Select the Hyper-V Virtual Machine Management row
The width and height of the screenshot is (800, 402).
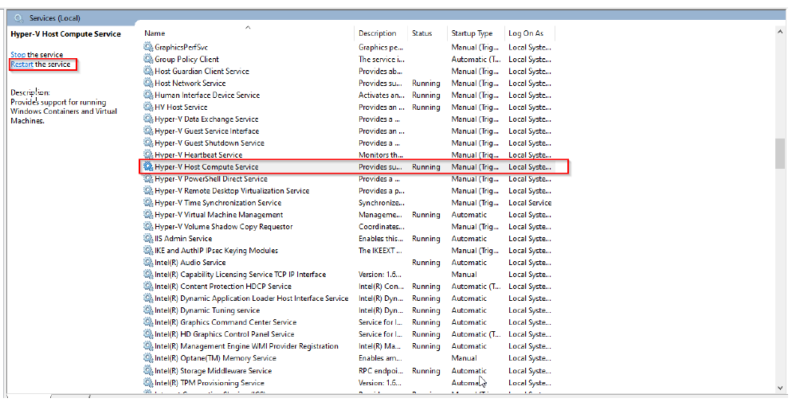coord(218,215)
